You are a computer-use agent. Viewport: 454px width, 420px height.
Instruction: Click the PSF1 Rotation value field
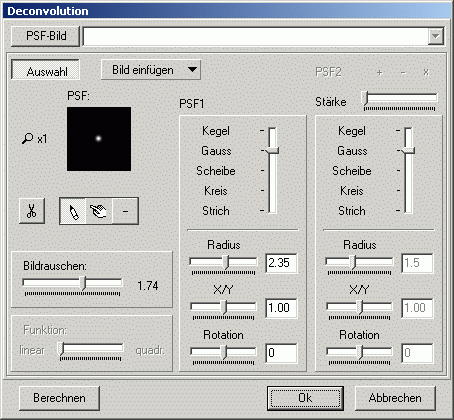(x=281, y=353)
